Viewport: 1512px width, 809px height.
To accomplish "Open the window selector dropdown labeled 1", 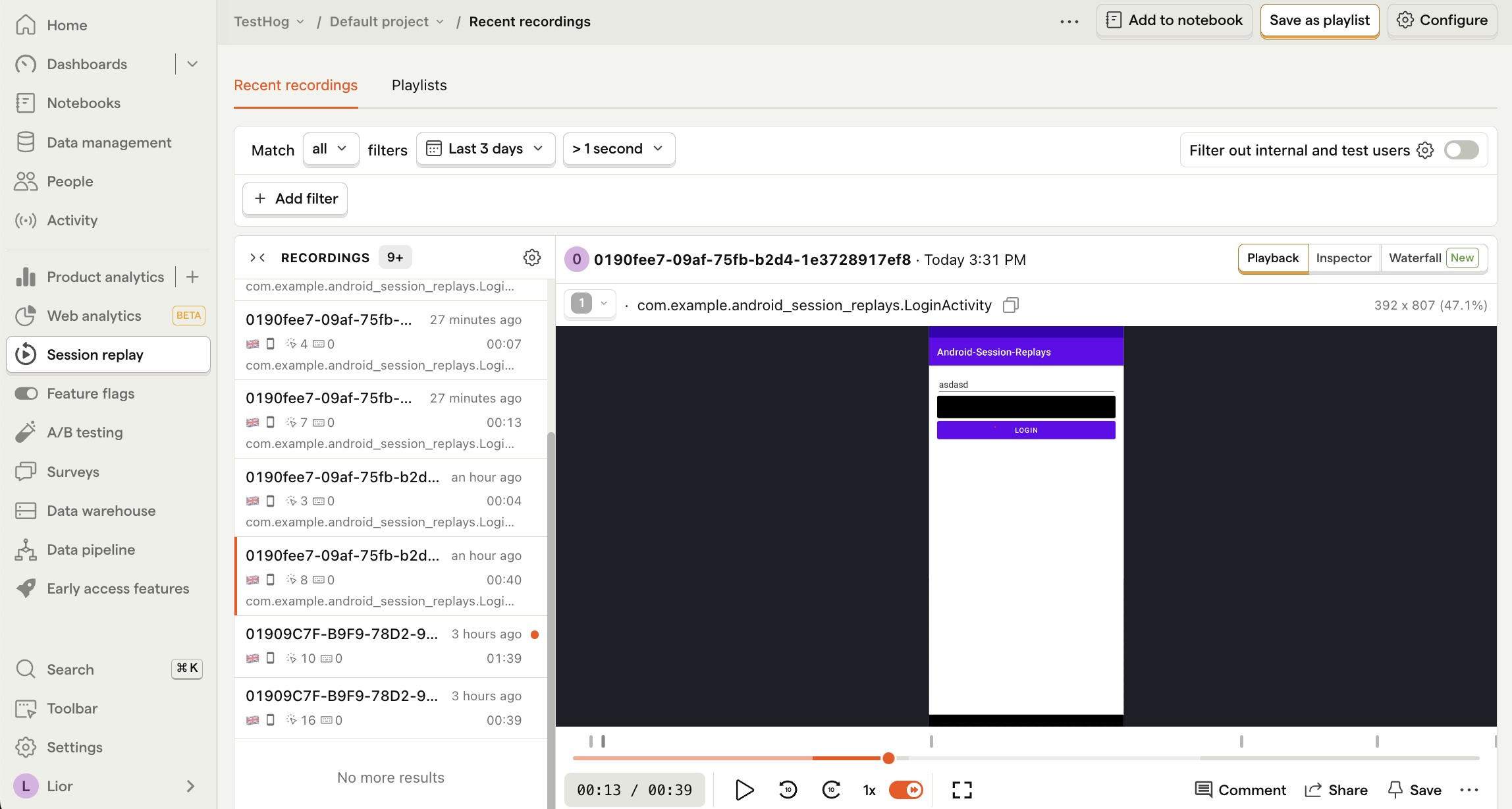I will (591, 304).
